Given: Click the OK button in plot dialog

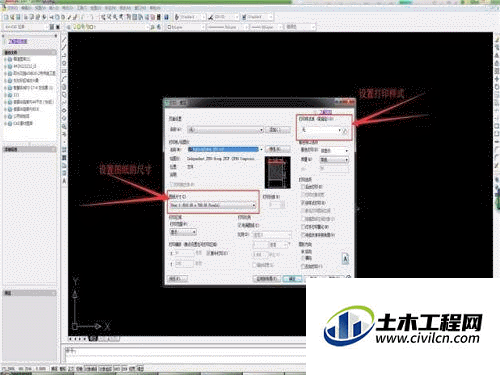Looking at the screenshot, I should click(292, 279).
